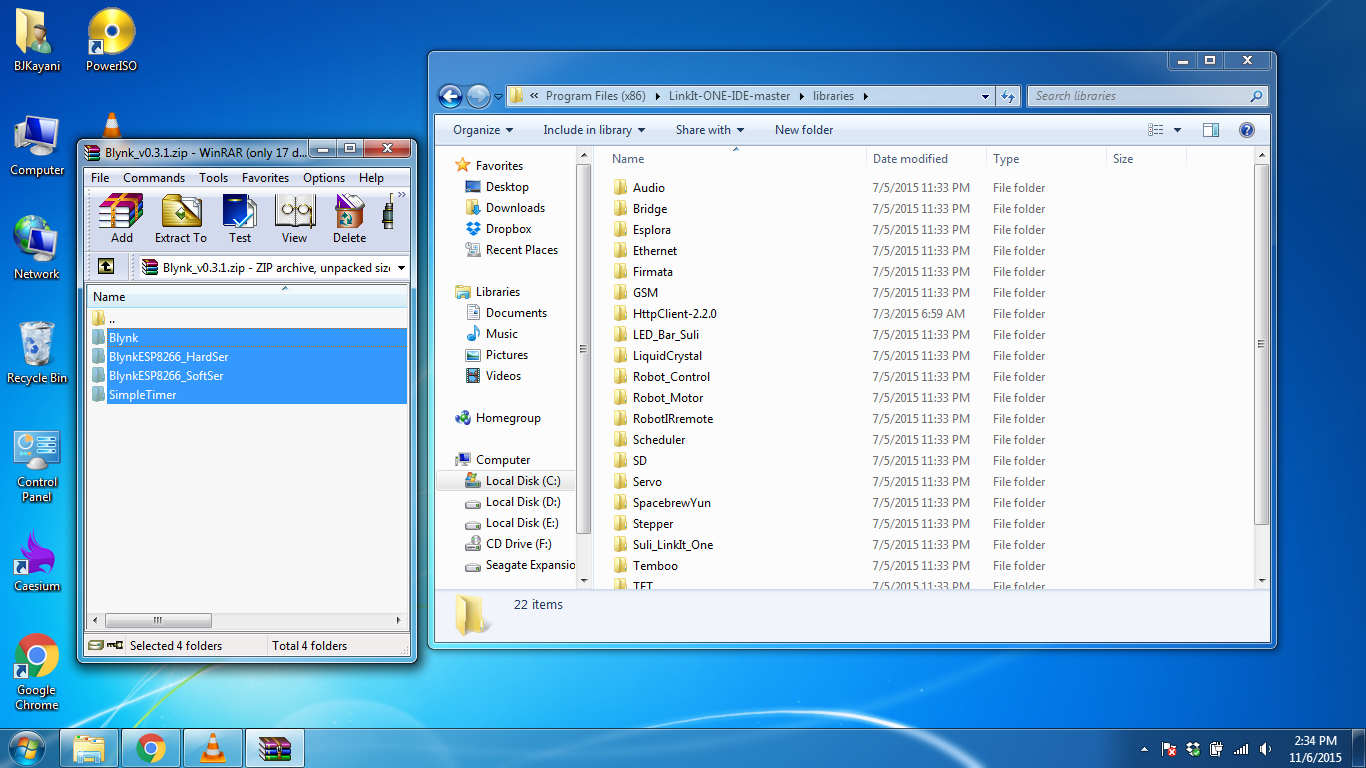The width and height of the screenshot is (1366, 768).
Task: Select the Music library in the sidebar
Action: click(492, 334)
